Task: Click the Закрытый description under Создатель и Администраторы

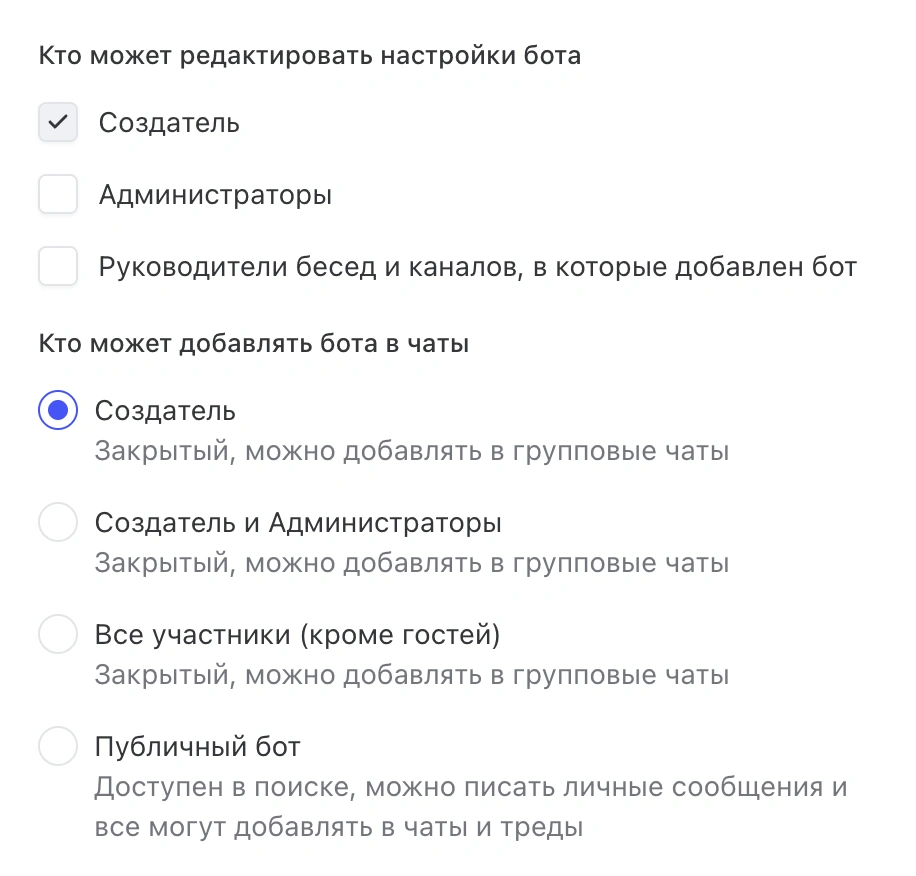Action: click(411, 563)
